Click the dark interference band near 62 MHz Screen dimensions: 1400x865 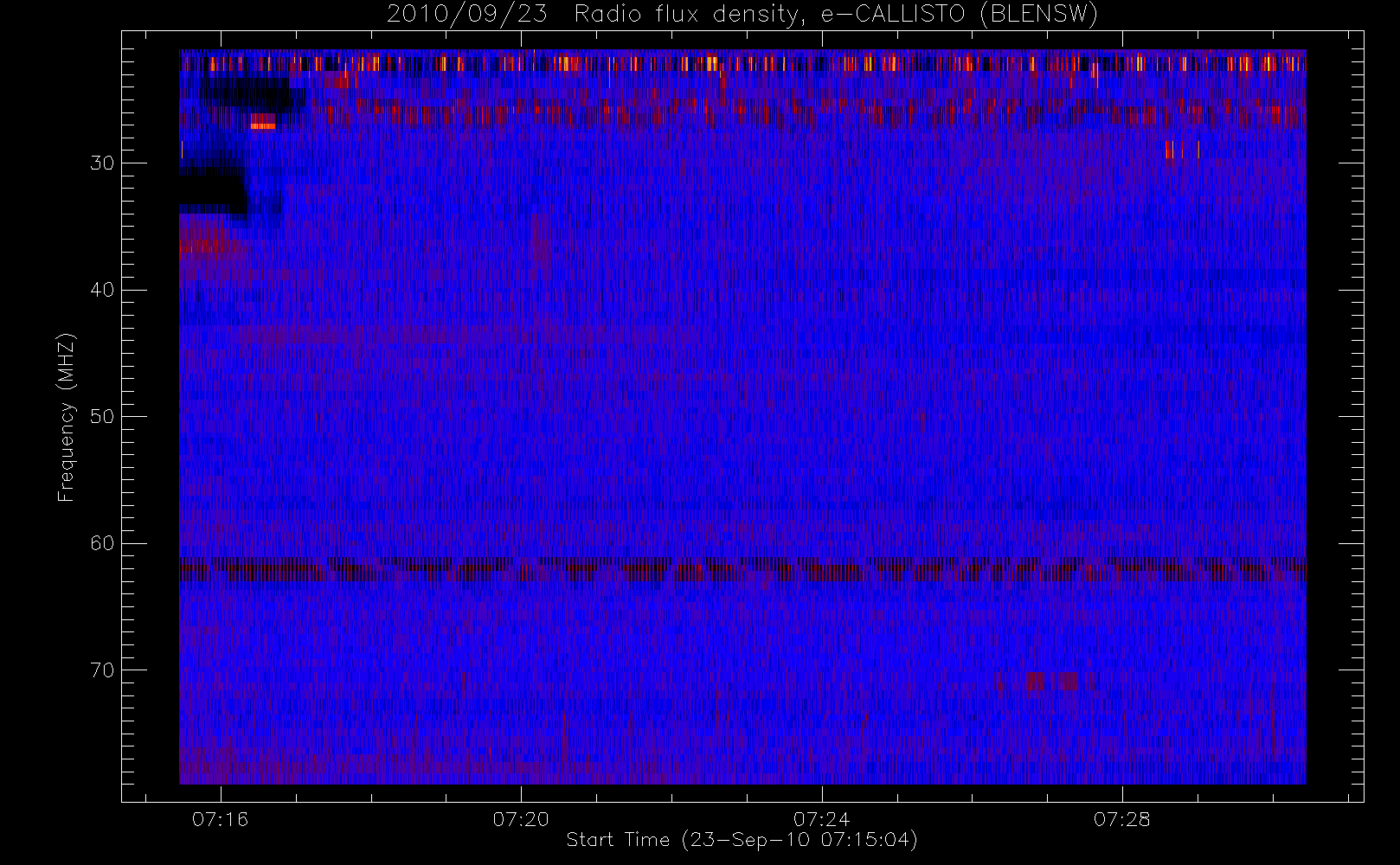coord(742,571)
